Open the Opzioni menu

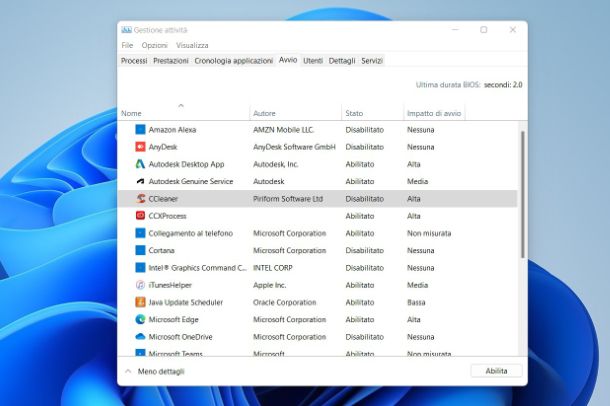[154, 45]
